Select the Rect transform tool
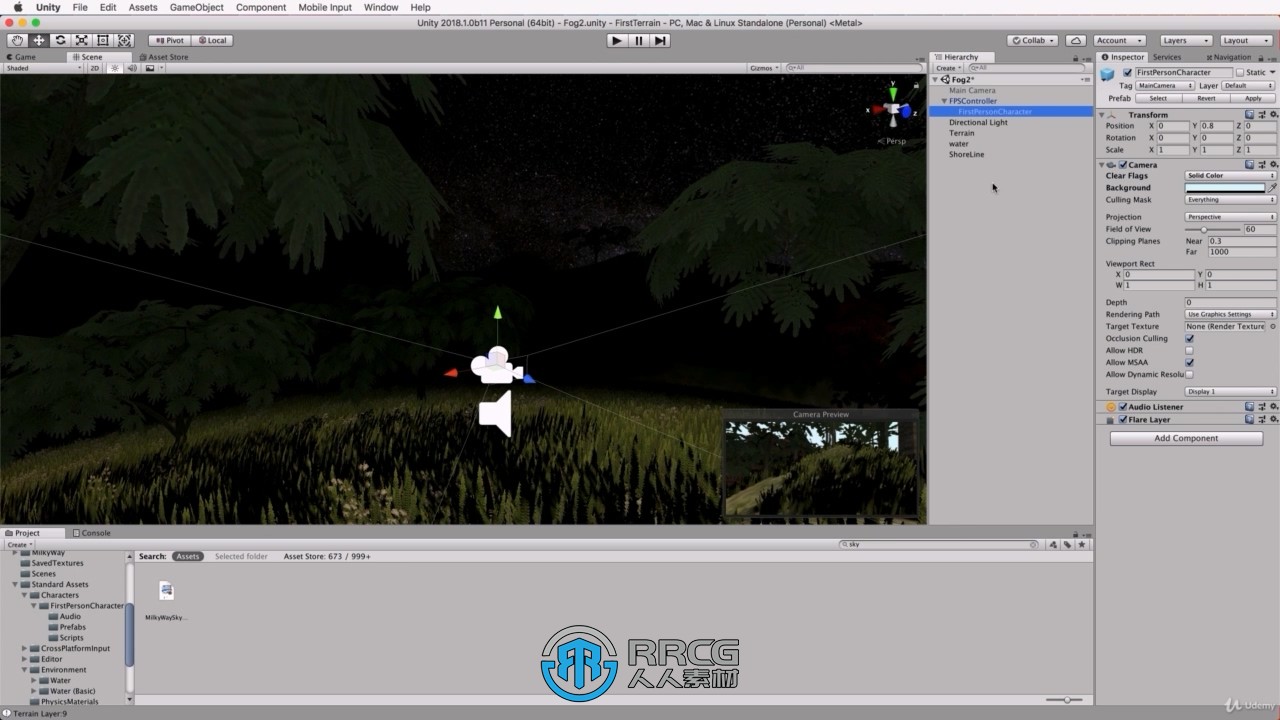This screenshot has width=1280, height=720. (x=103, y=40)
